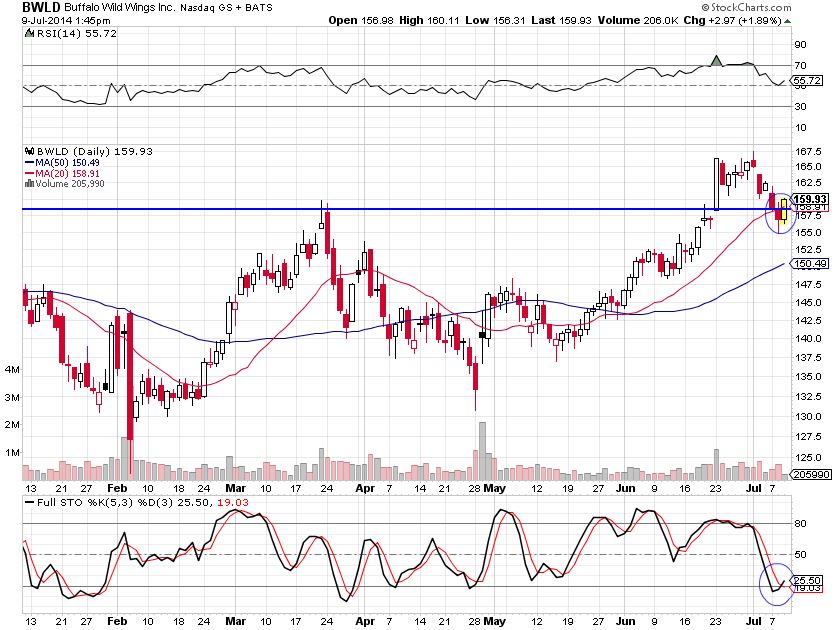Click the Low 156.31 value
The height and width of the screenshot is (630, 835).
pos(495,20)
